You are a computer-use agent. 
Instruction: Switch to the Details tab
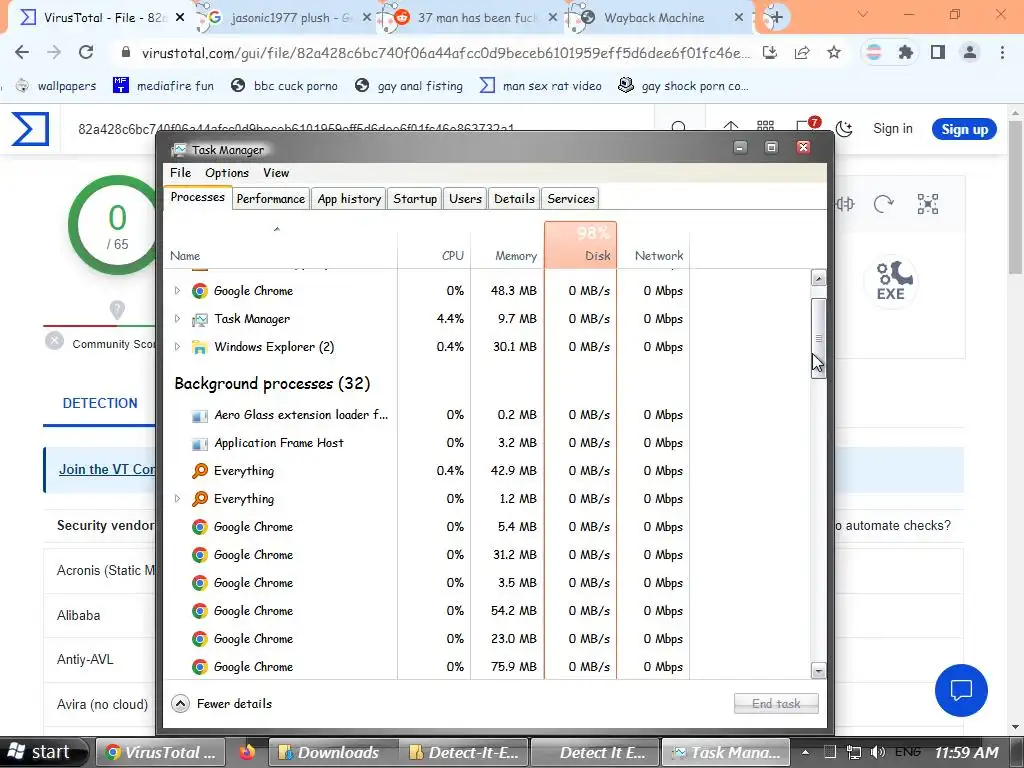click(514, 199)
